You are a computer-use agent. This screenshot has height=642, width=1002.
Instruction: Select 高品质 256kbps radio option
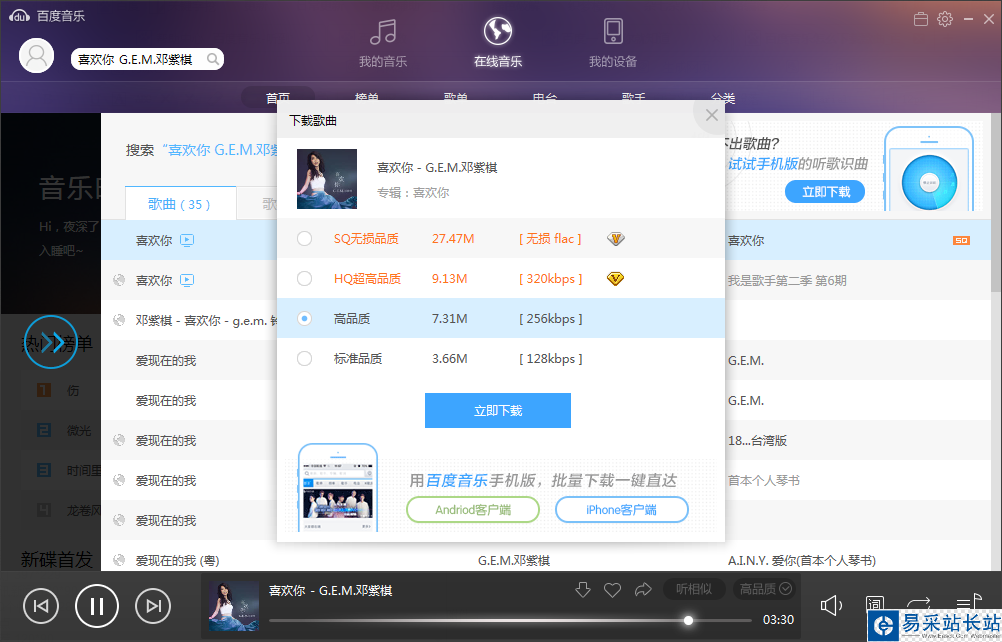(304, 318)
